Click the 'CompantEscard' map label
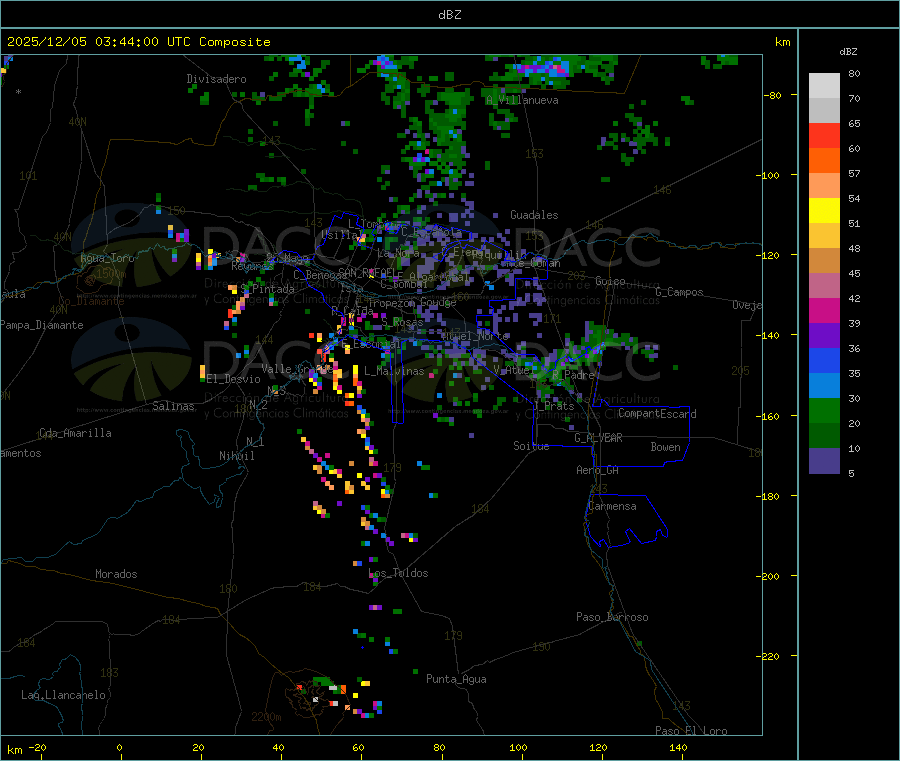This screenshot has width=900, height=761. pyautogui.click(x=657, y=413)
